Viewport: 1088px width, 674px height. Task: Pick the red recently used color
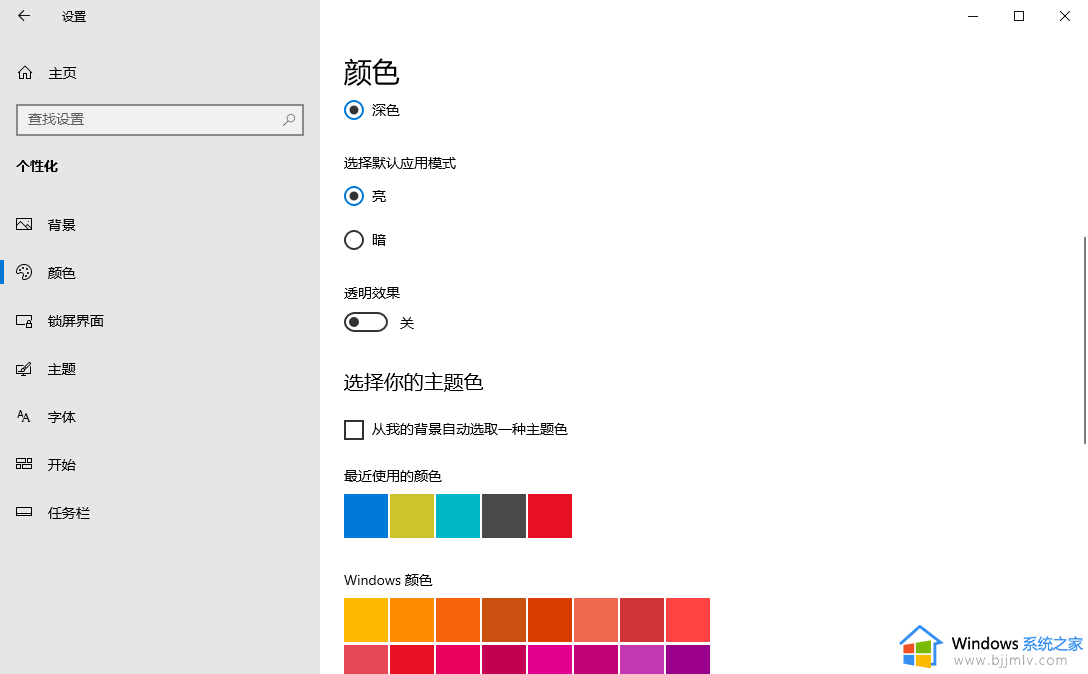[550, 516]
